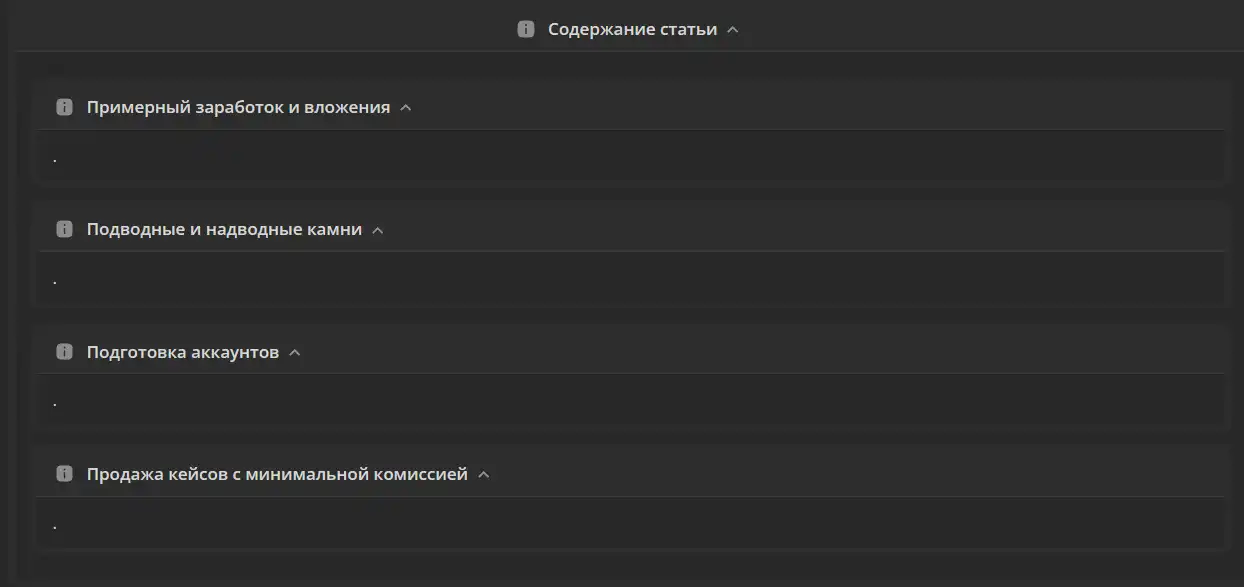Click info icon next to Подготовка аккаунтов

[64, 352]
